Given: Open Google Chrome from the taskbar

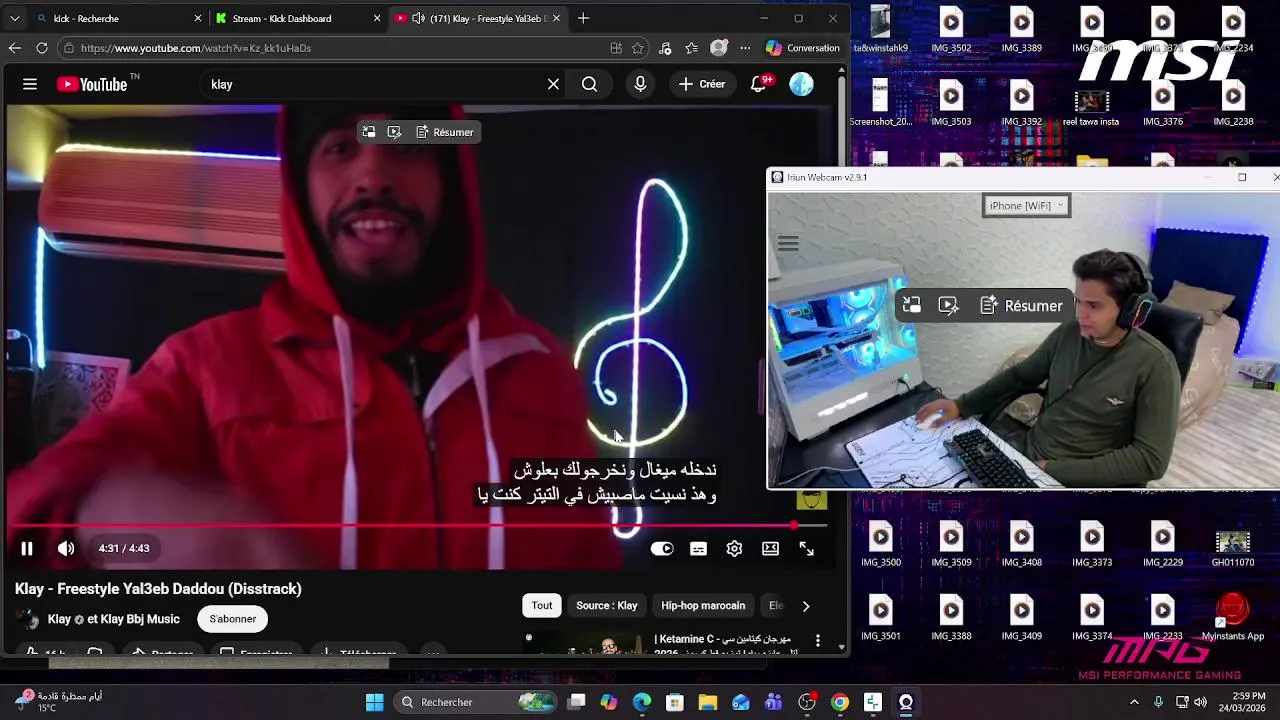Looking at the screenshot, I should [x=840, y=702].
